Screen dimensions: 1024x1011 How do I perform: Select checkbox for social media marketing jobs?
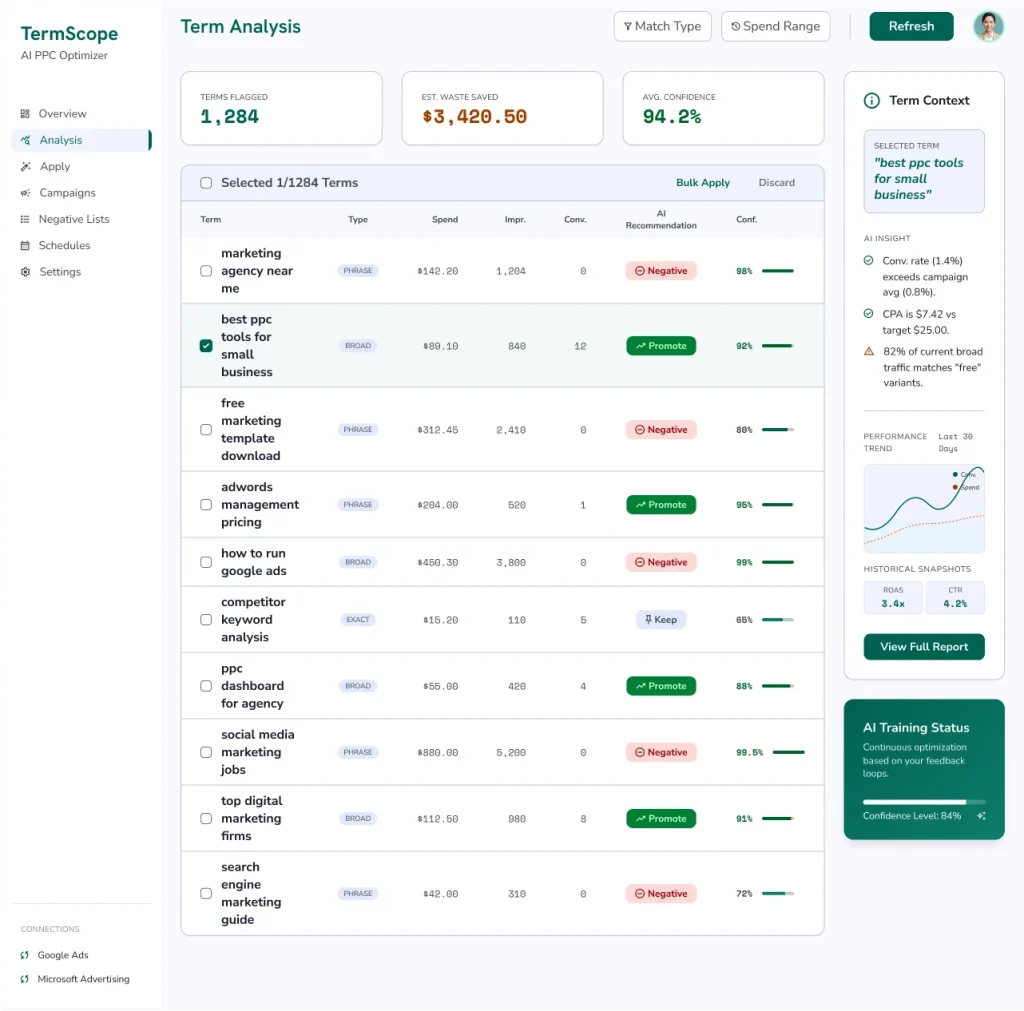tap(206, 752)
